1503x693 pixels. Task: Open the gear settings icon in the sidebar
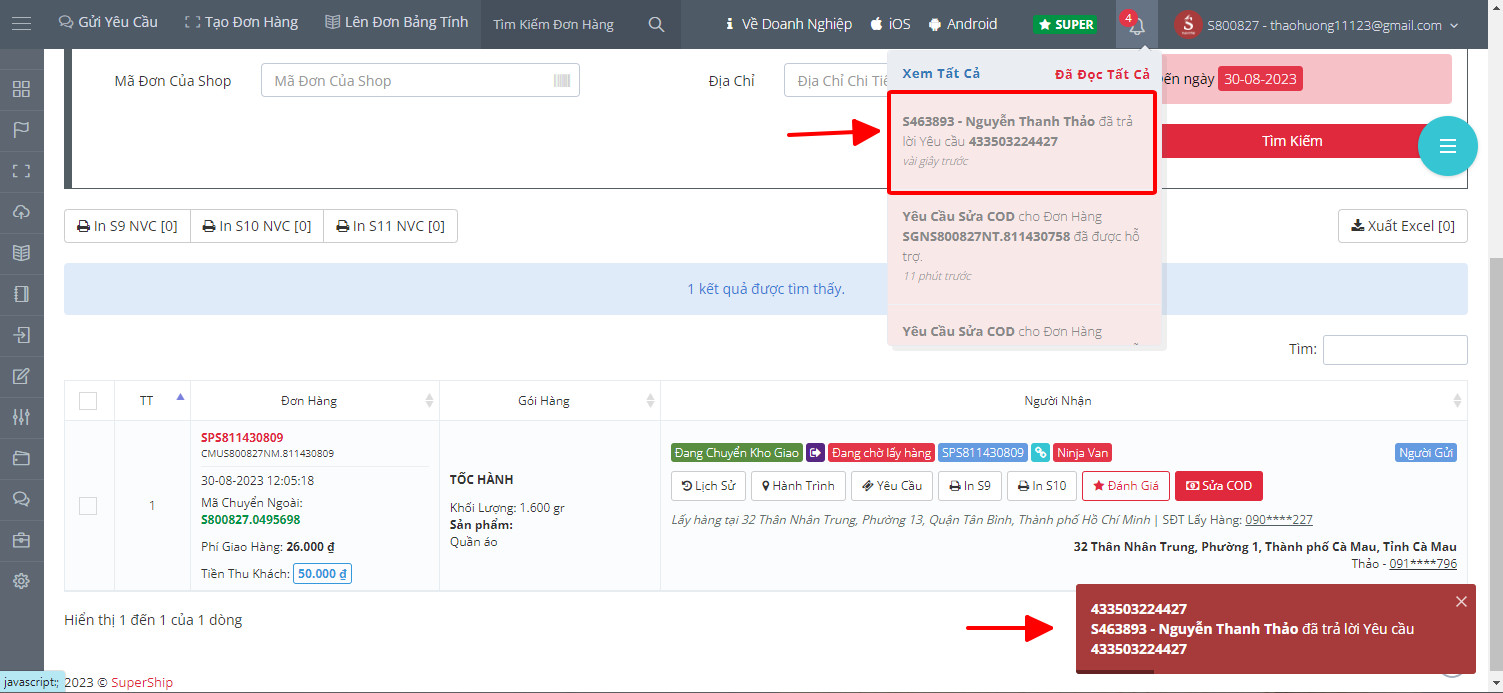pyautogui.click(x=21, y=581)
